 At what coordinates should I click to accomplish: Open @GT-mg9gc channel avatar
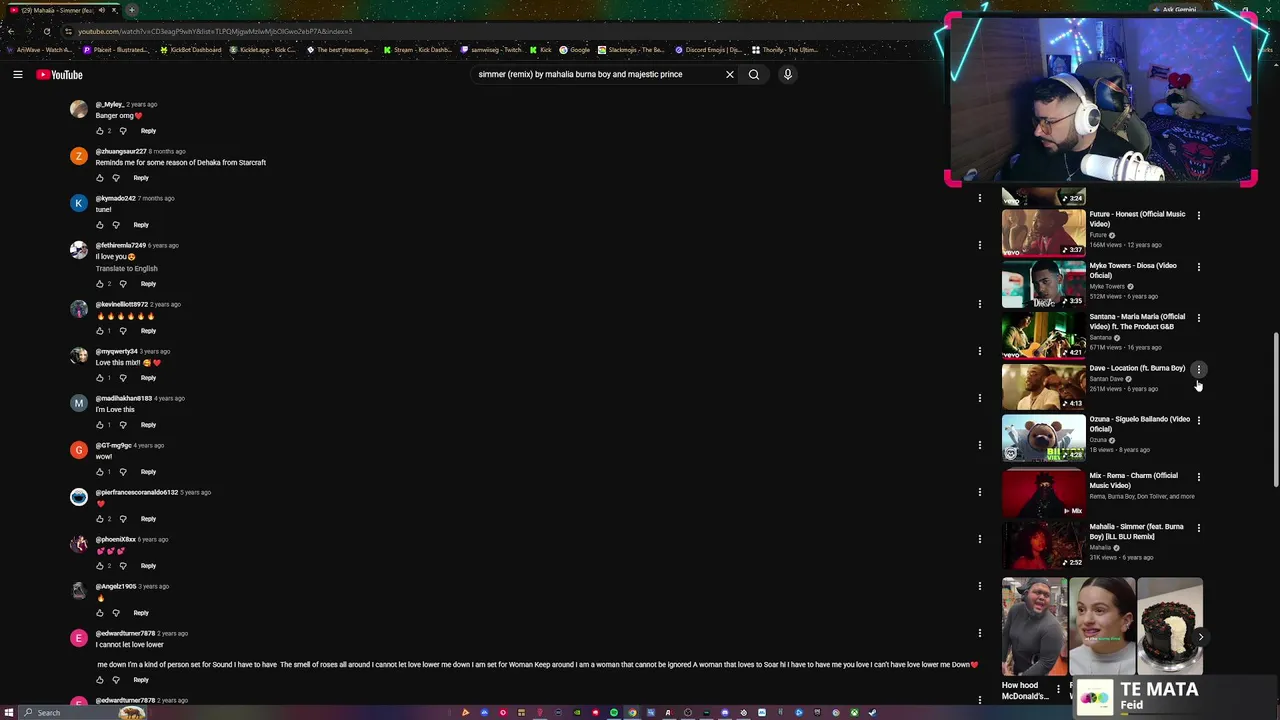(x=79, y=450)
